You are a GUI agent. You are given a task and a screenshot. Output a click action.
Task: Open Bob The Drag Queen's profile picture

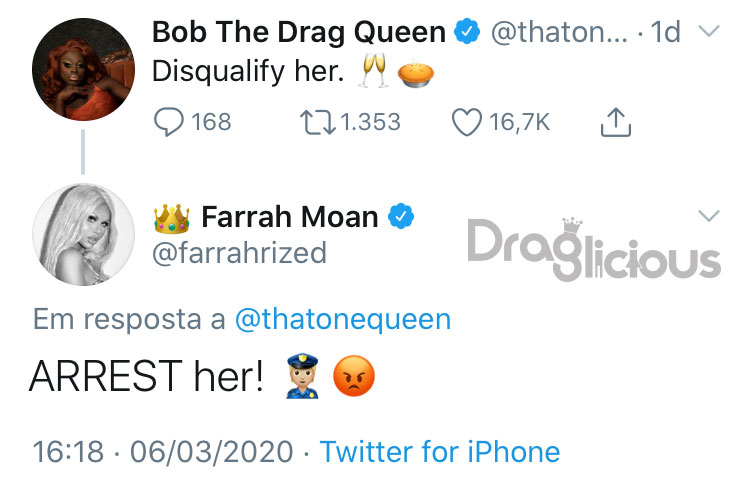coord(83,69)
